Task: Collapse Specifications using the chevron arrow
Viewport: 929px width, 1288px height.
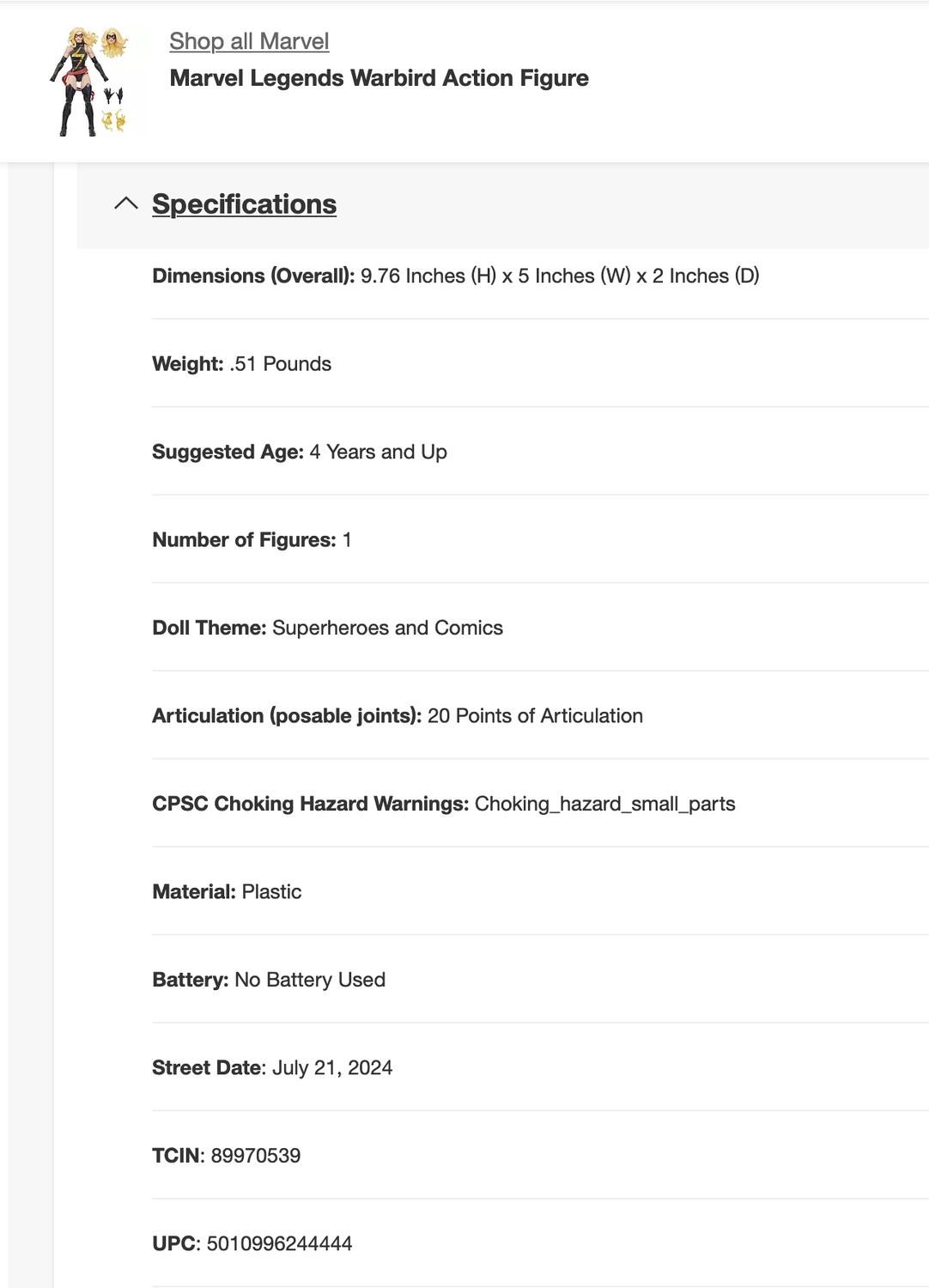Action: [x=126, y=204]
